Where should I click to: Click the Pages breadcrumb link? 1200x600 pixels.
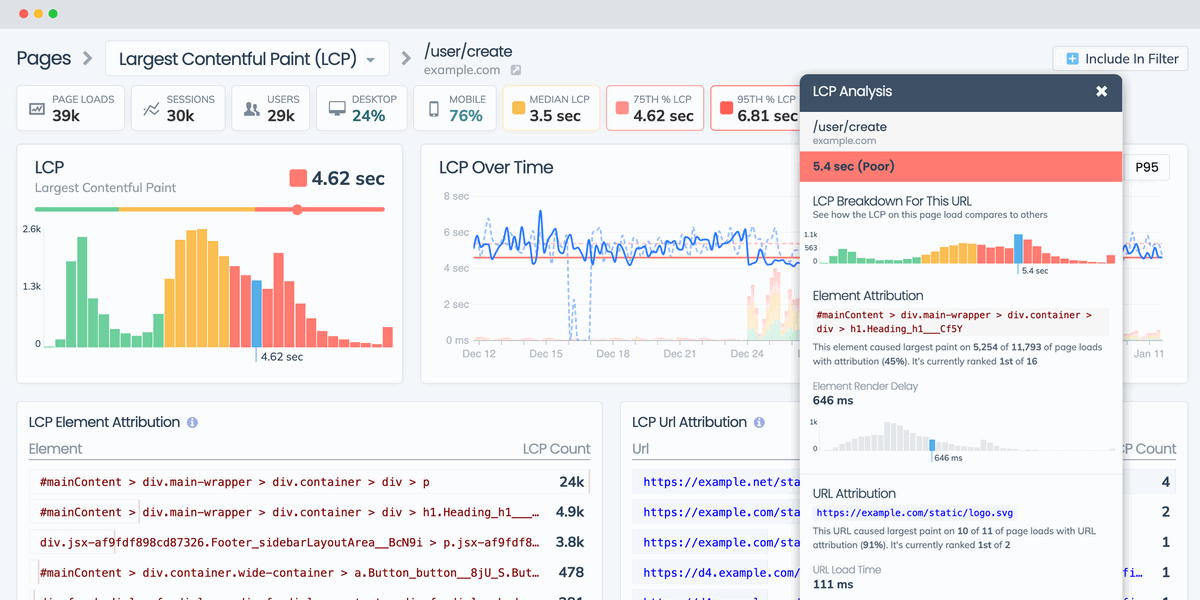(x=44, y=59)
